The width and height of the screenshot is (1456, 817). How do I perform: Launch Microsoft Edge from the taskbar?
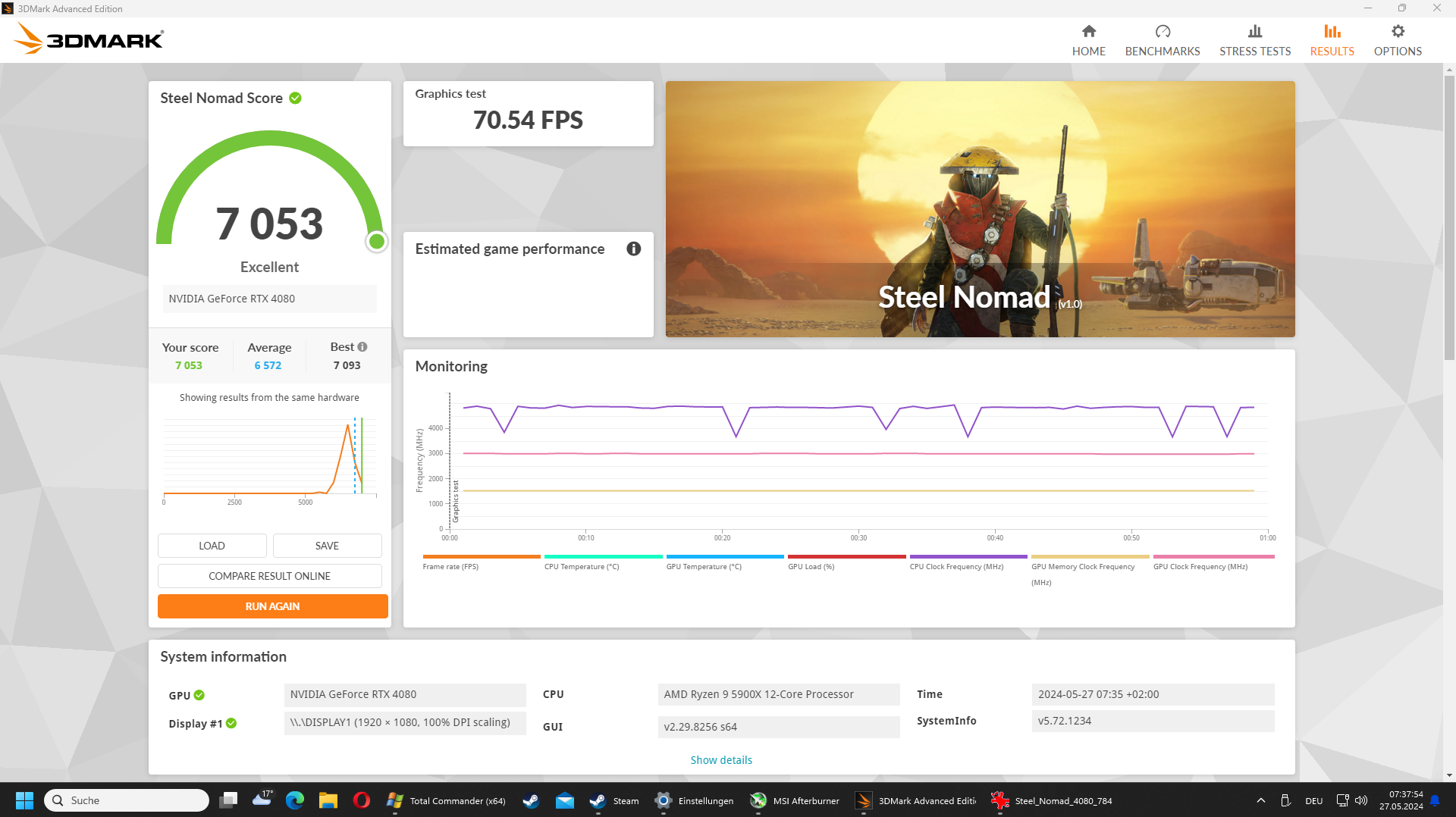click(x=295, y=800)
